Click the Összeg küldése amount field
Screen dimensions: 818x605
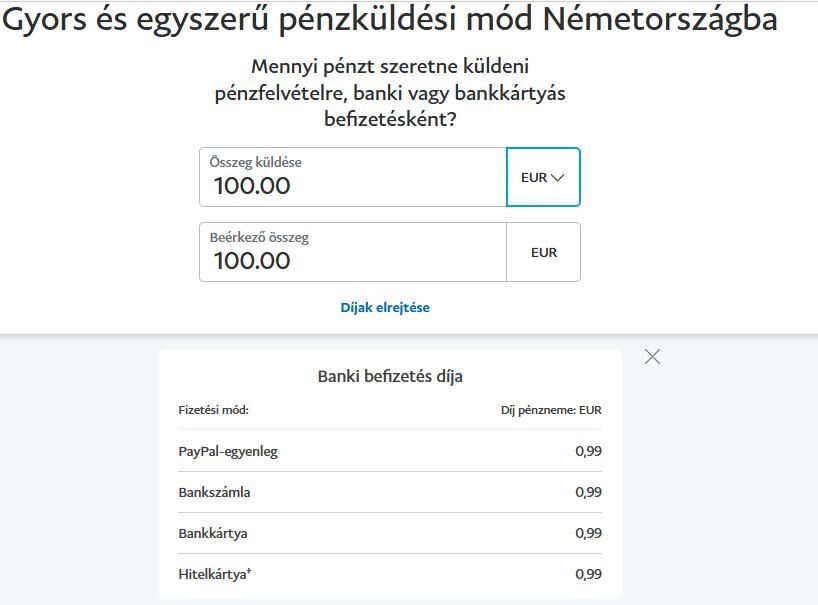(353, 186)
